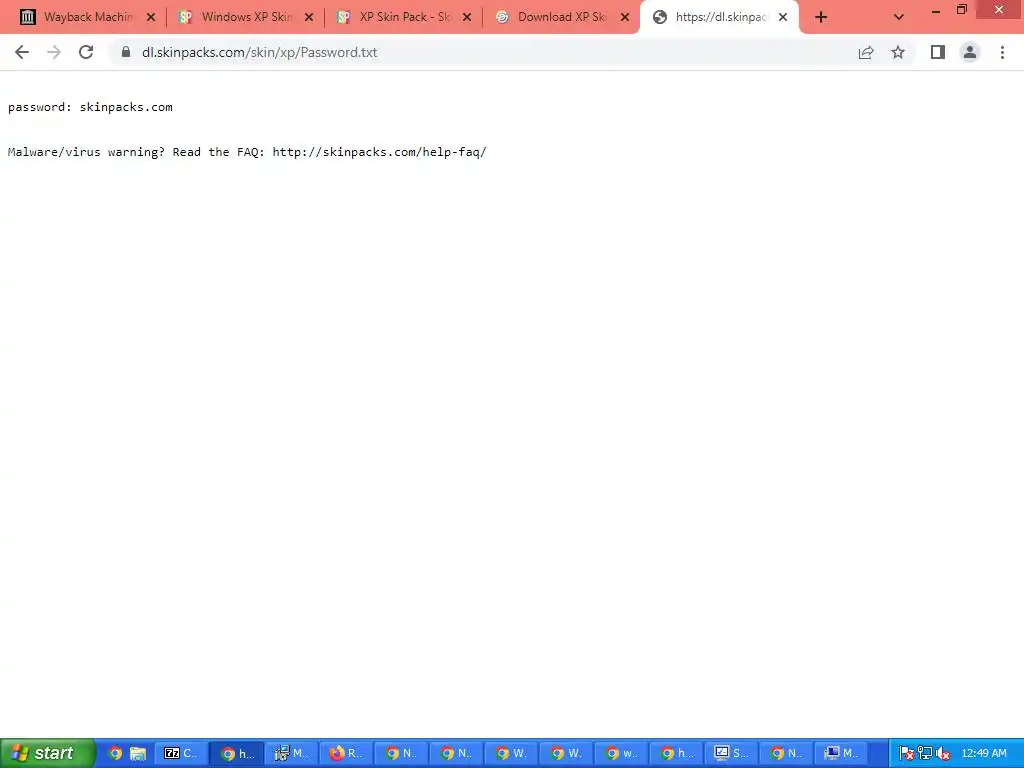Launch Chrome from quick launch icon
Viewport: 1024px width, 768px height.
115,753
